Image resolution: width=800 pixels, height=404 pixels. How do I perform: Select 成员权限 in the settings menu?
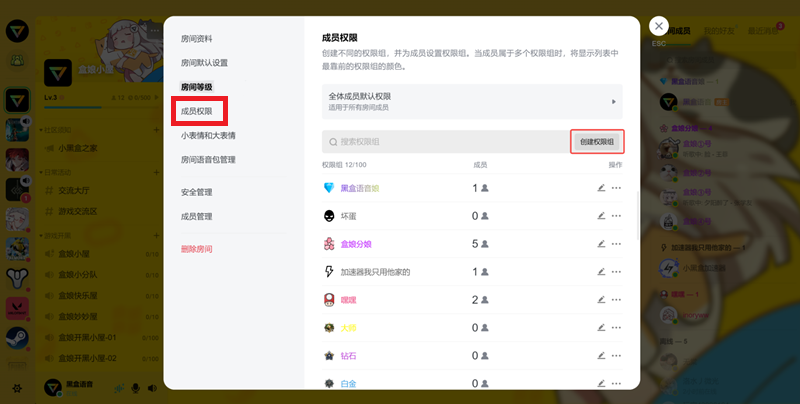pos(196,111)
